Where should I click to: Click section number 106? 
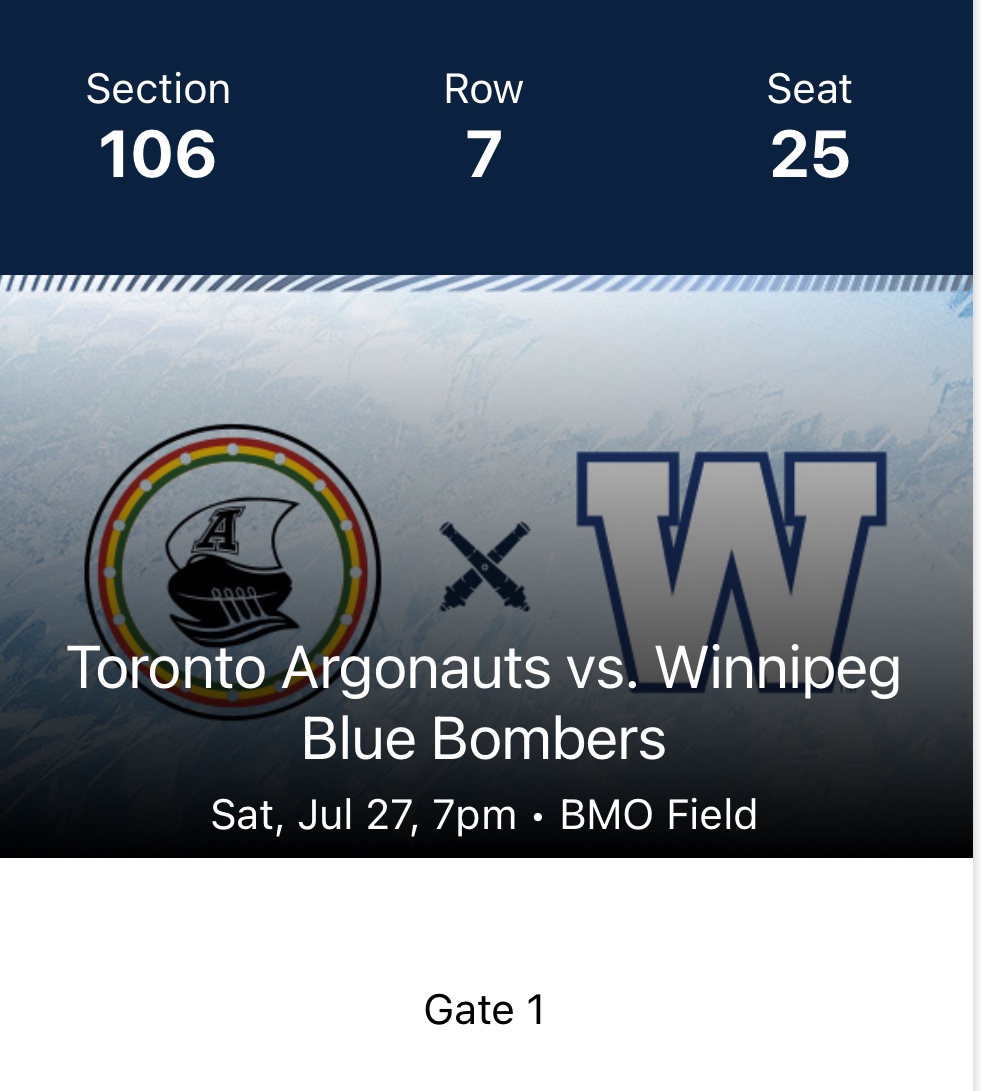(158, 154)
